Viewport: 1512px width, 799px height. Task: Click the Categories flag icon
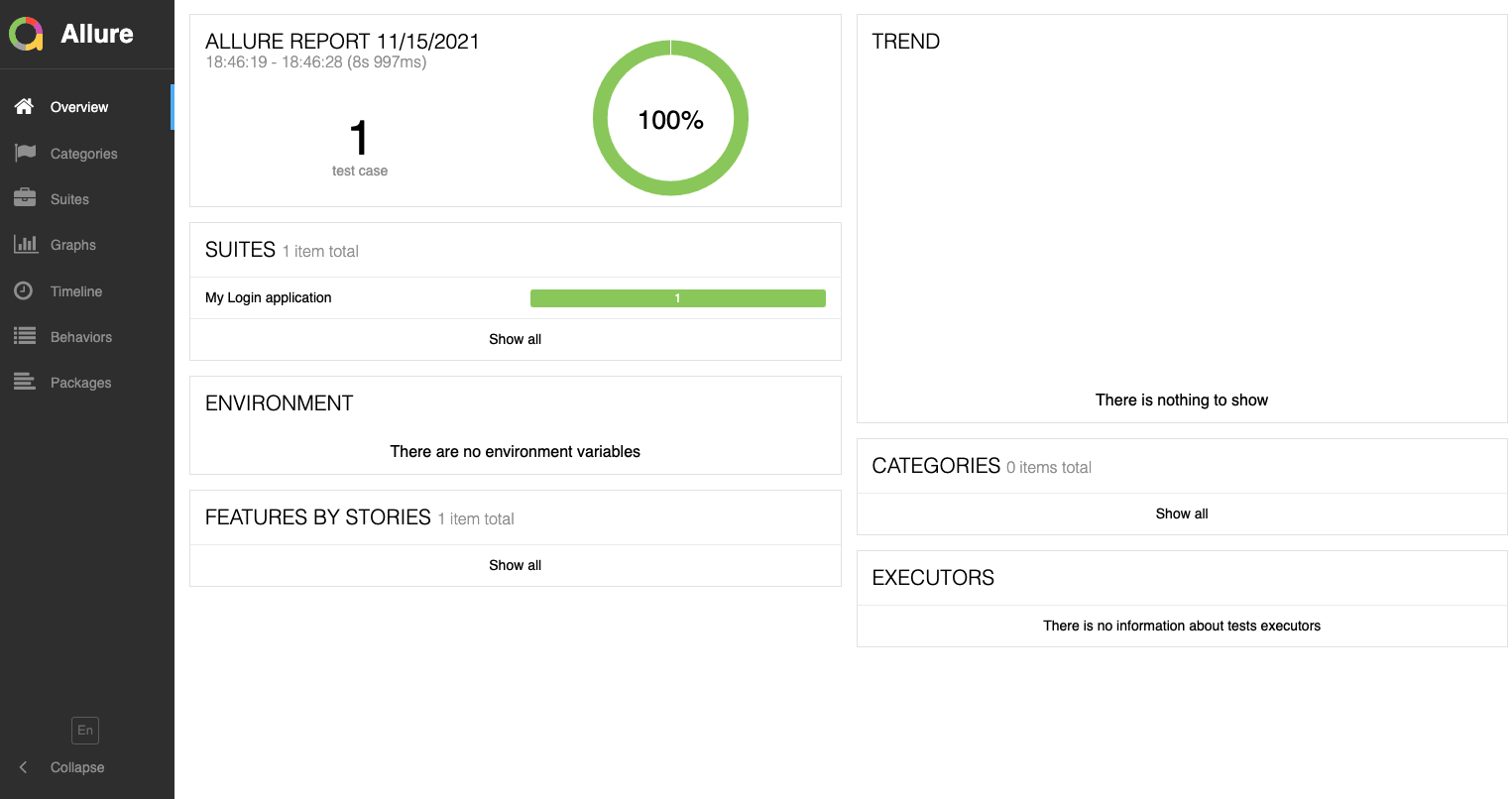(x=25, y=153)
